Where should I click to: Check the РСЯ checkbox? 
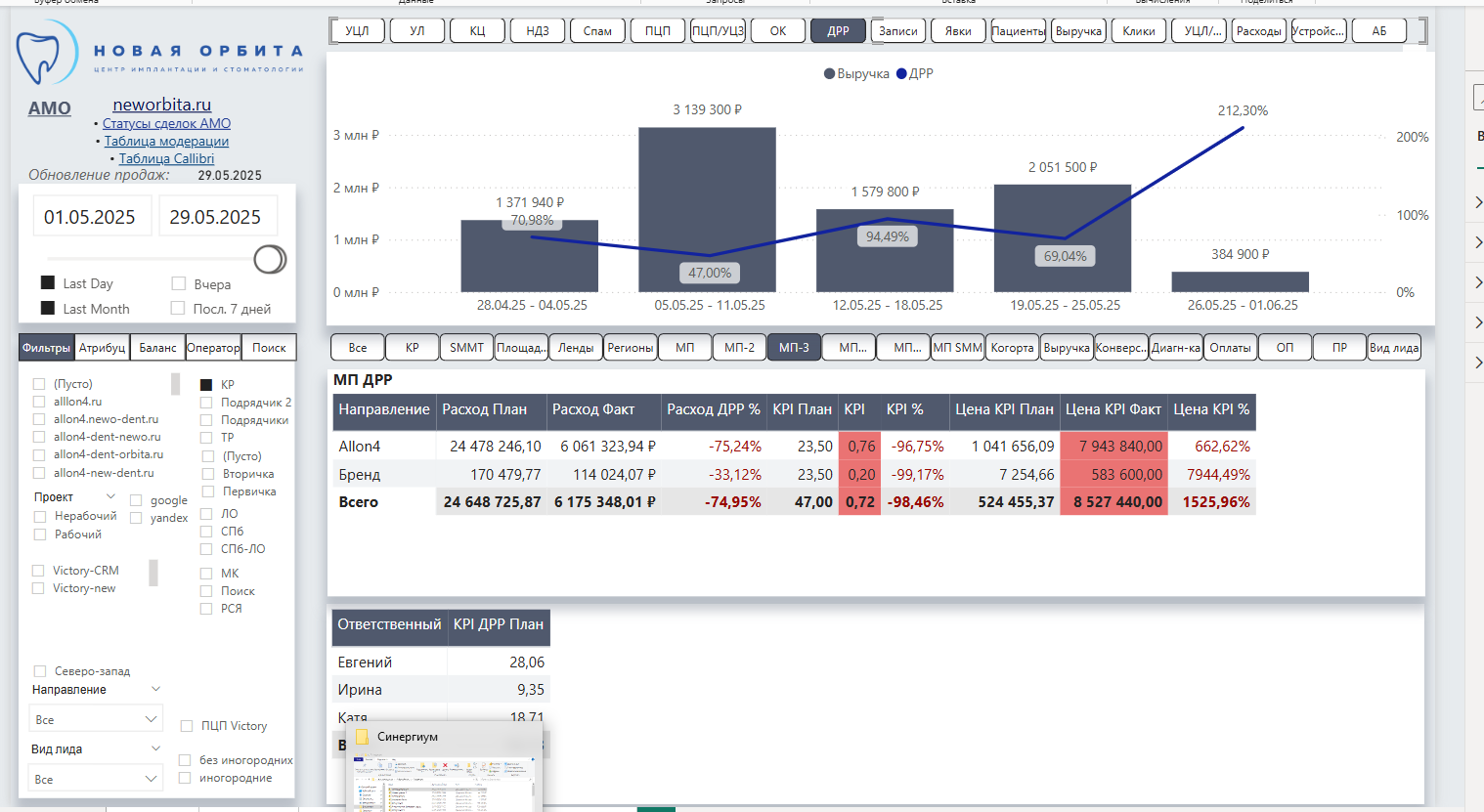pyautogui.click(x=206, y=609)
